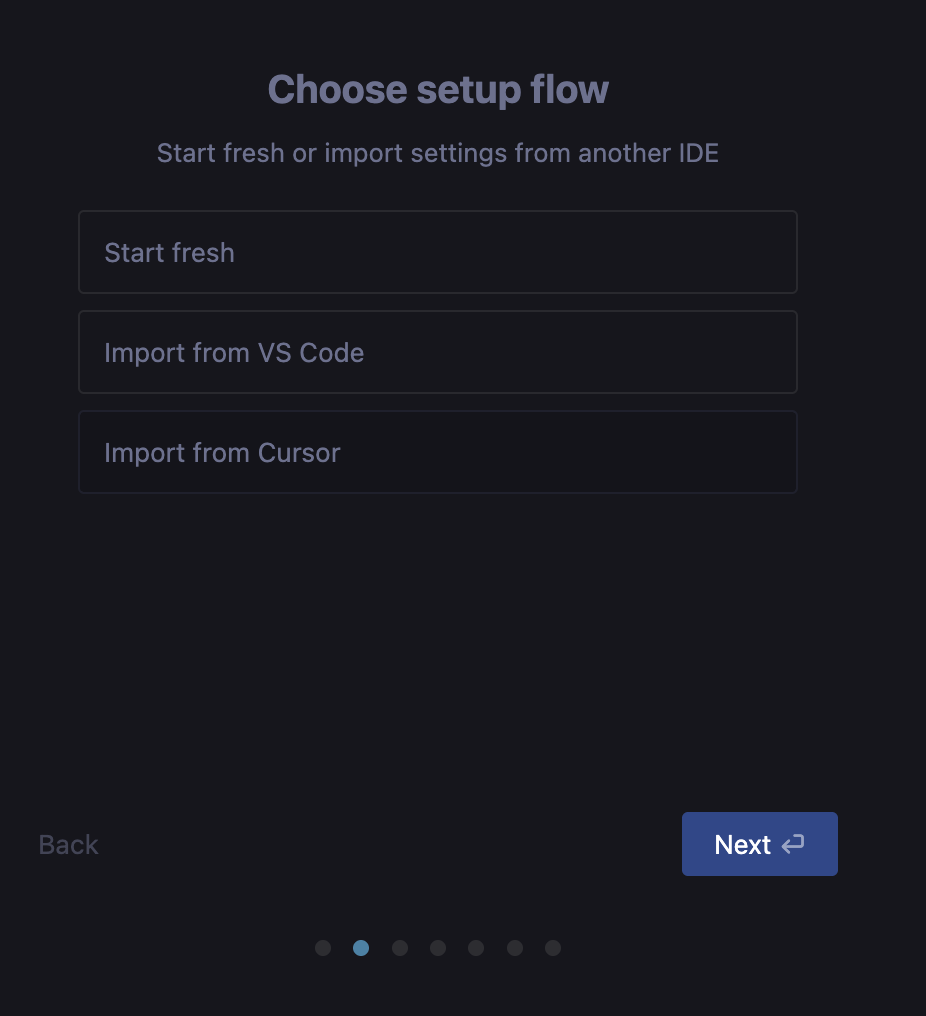926x1016 pixels.
Task: Choose Import from VS Code
Action: pos(437,352)
